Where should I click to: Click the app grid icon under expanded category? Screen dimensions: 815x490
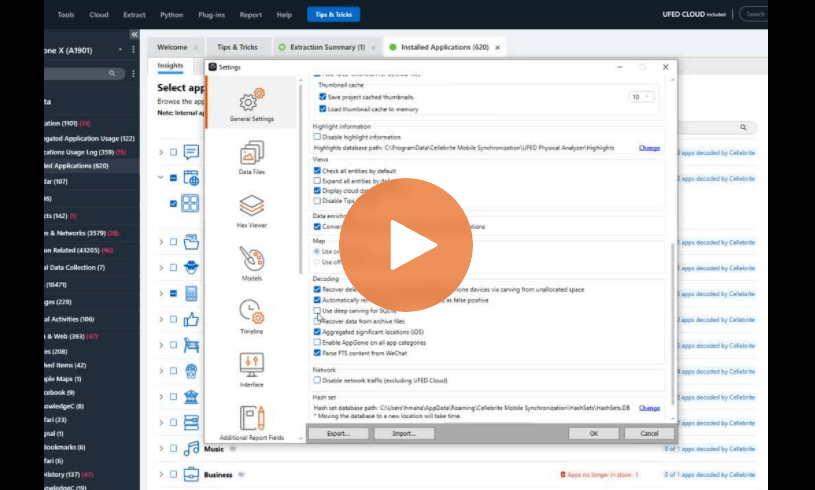coord(190,203)
